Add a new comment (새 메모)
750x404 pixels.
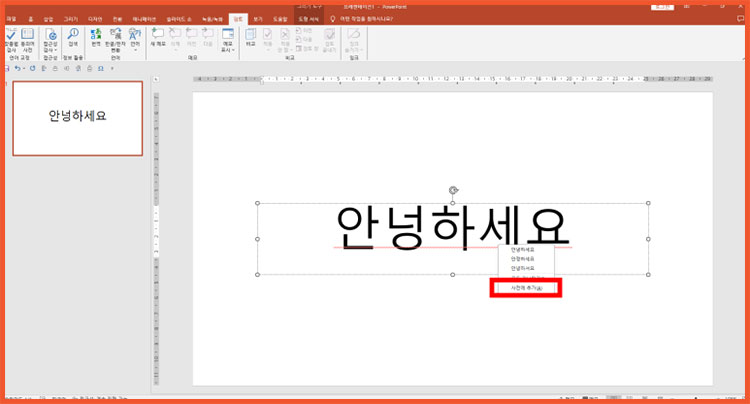(x=157, y=37)
